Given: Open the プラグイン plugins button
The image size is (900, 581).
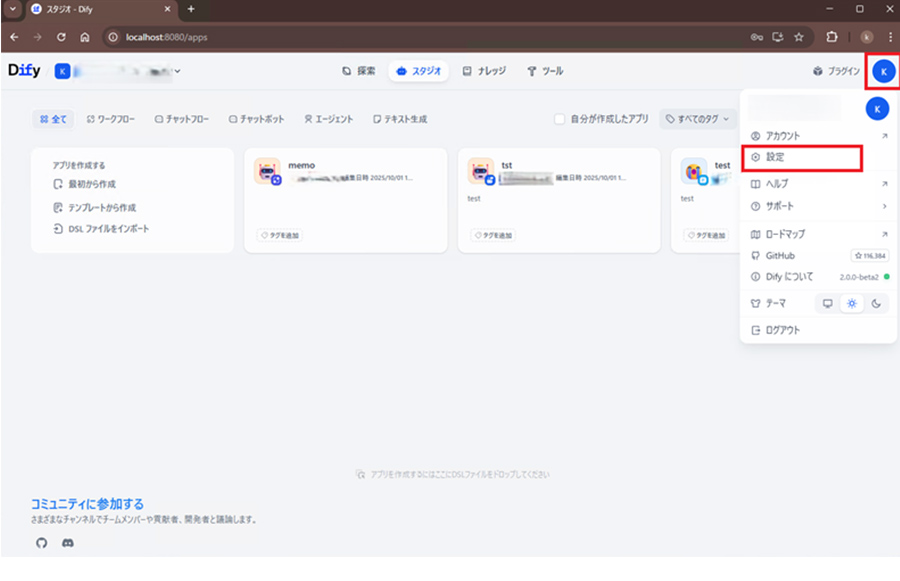Looking at the screenshot, I should point(836,72).
